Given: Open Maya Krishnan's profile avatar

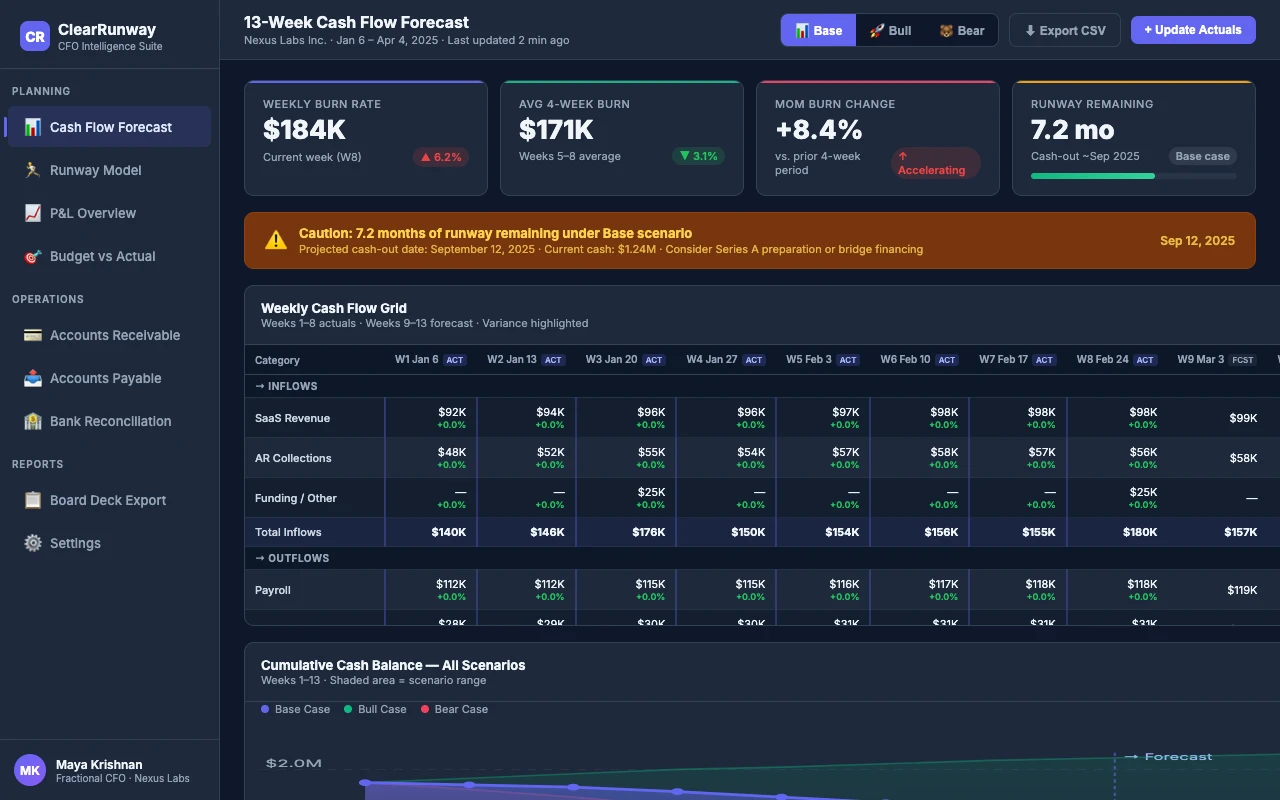Looking at the screenshot, I should click(x=30, y=770).
